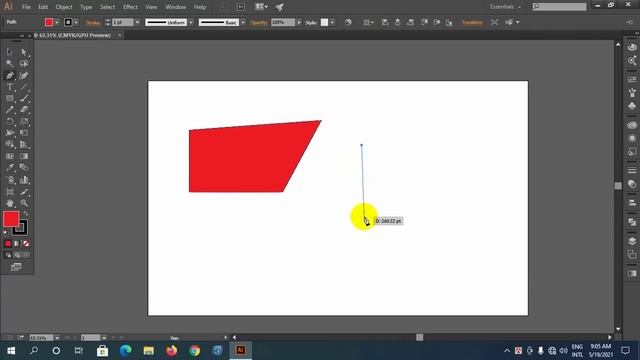Image resolution: width=640 pixels, height=360 pixels.
Task: Select the Gradient tool
Action: pyautogui.click(x=24, y=156)
